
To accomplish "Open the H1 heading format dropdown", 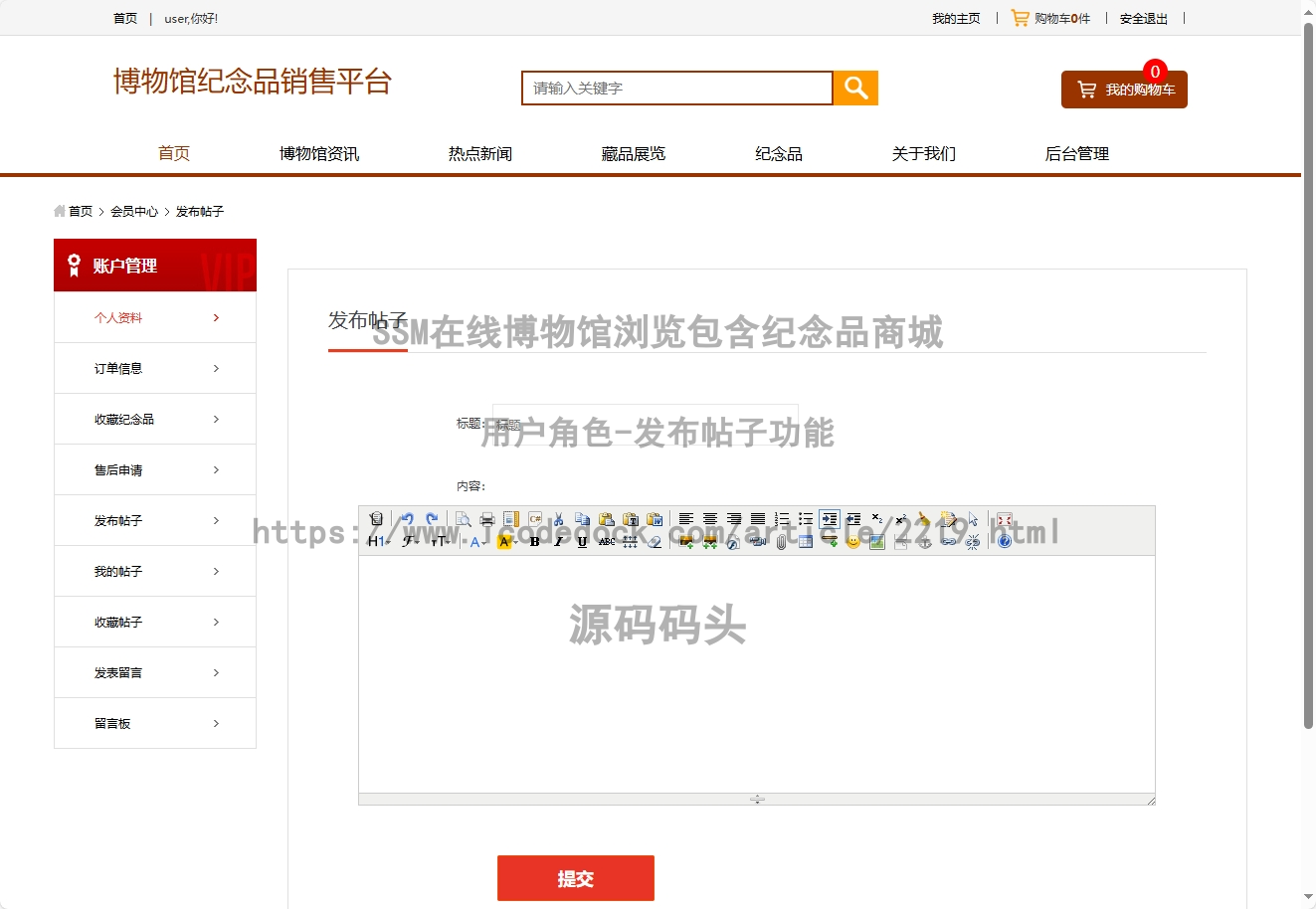I will 379,542.
